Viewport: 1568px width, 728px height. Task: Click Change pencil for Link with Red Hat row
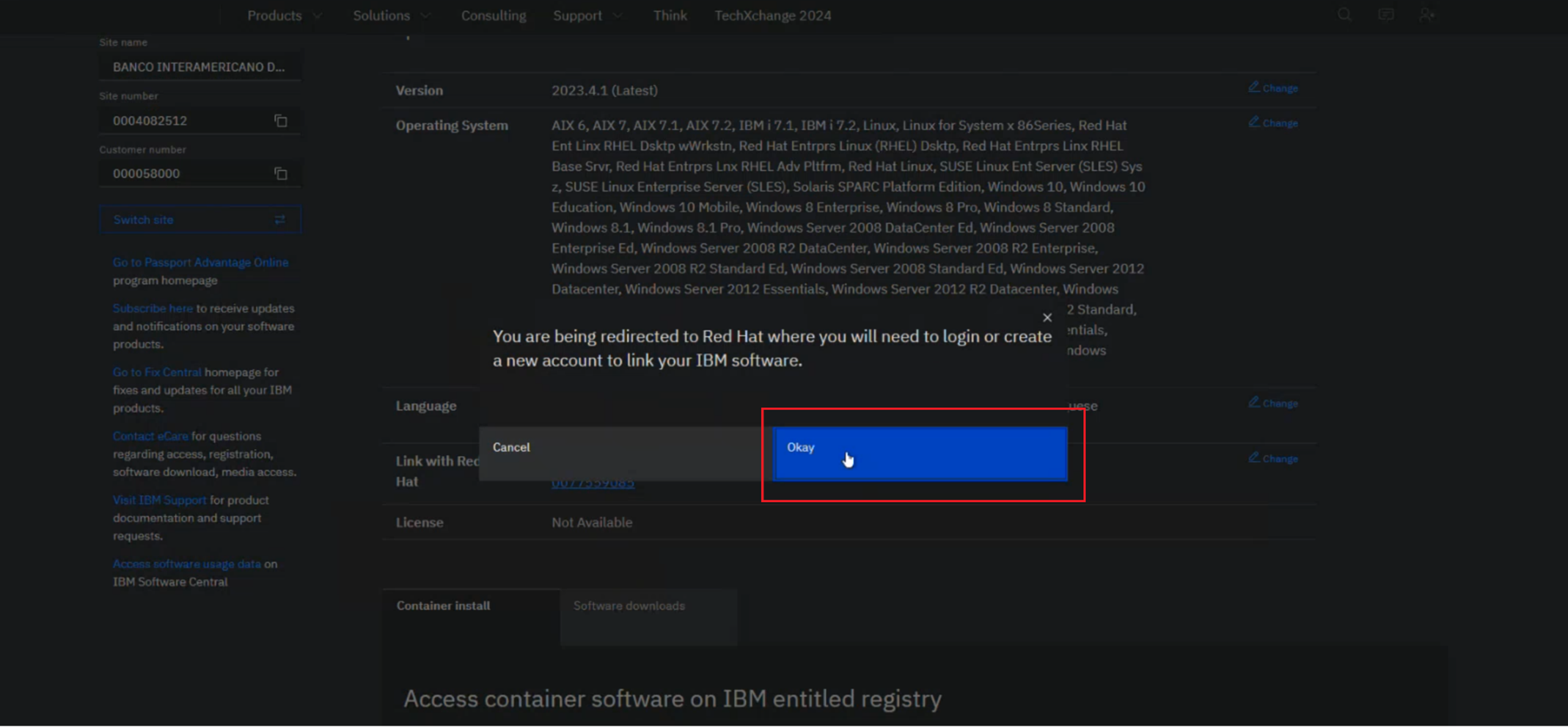click(x=1273, y=458)
